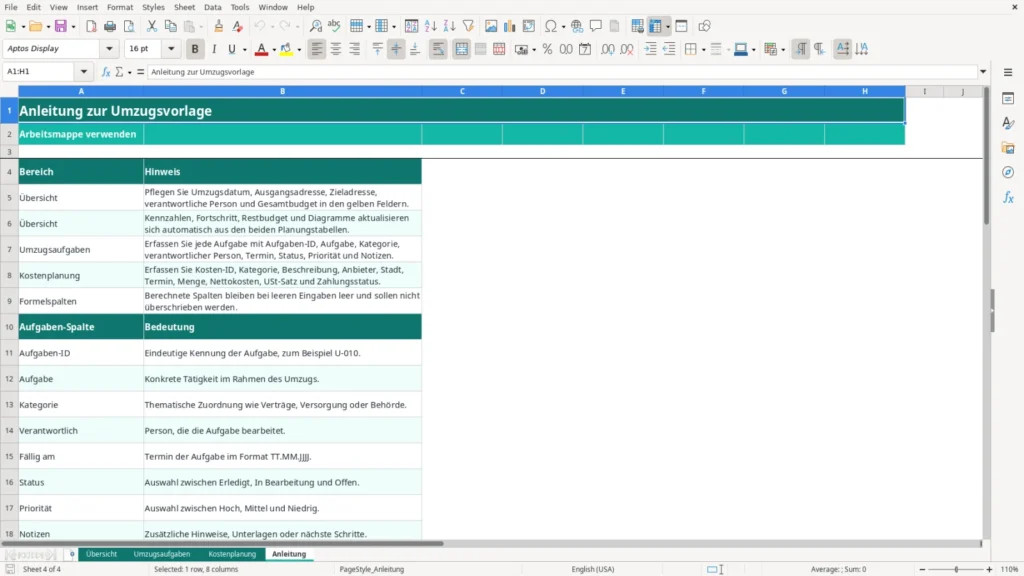Click the Print icon
The height and width of the screenshot is (576, 1024).
point(110,26)
